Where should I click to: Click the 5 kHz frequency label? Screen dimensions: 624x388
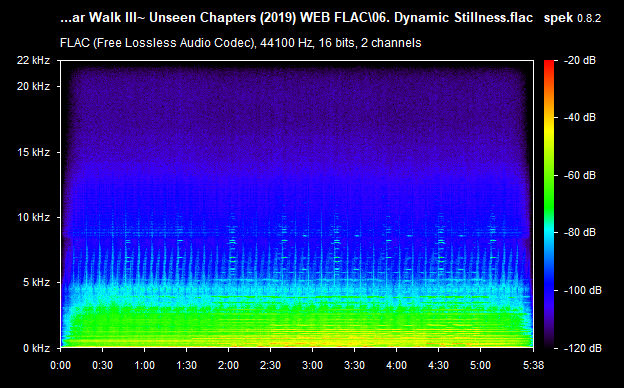point(36,282)
